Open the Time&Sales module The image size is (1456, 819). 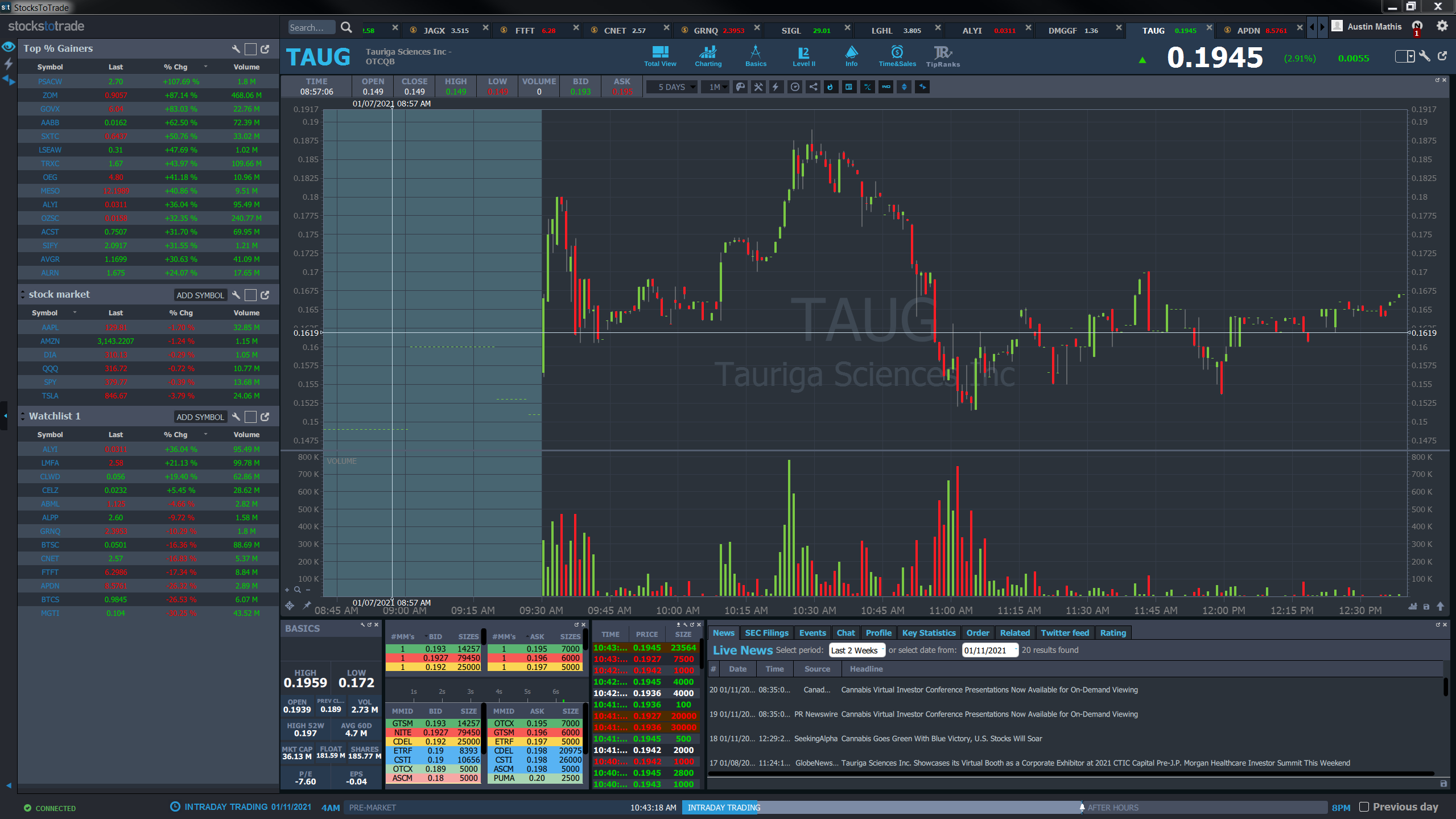[897, 56]
